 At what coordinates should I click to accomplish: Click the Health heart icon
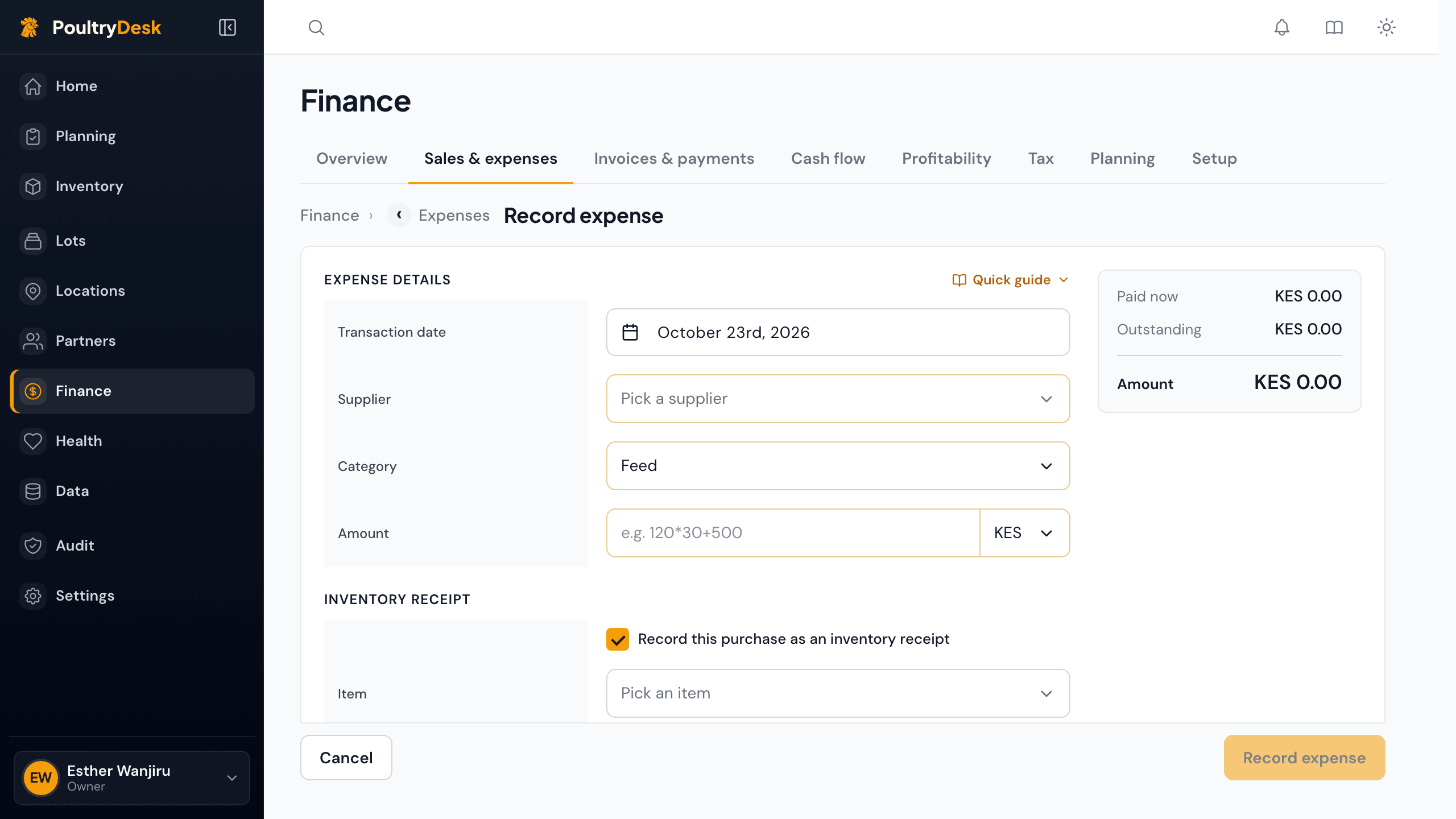coord(33,441)
